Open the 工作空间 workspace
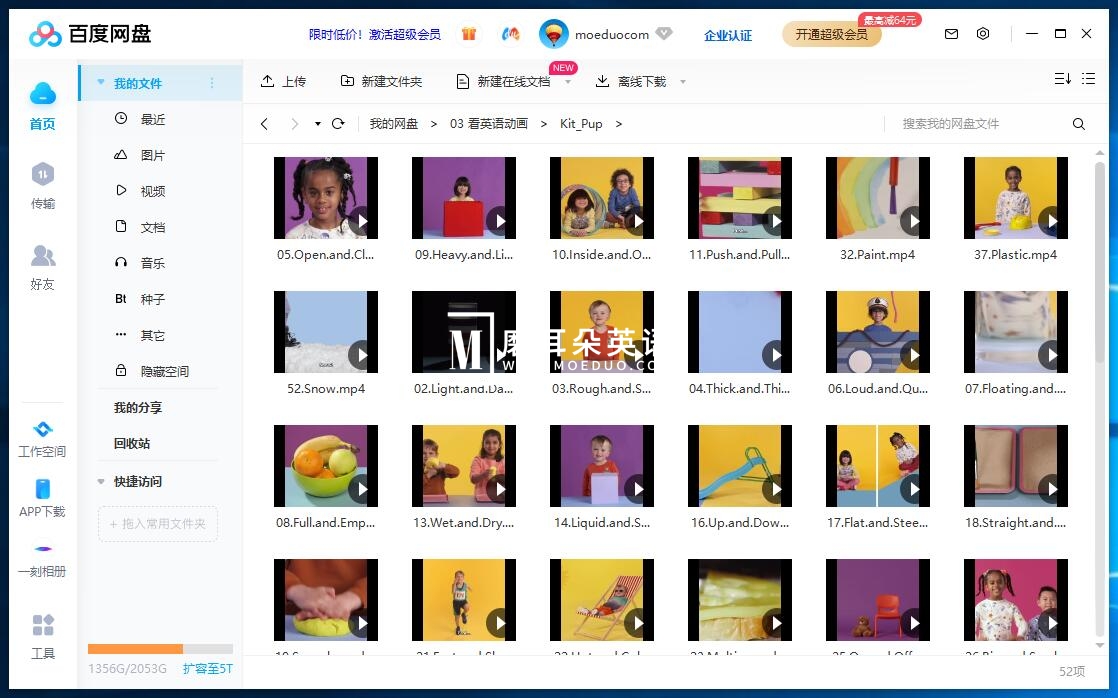Viewport: 1118px width, 698px height. [x=42, y=440]
